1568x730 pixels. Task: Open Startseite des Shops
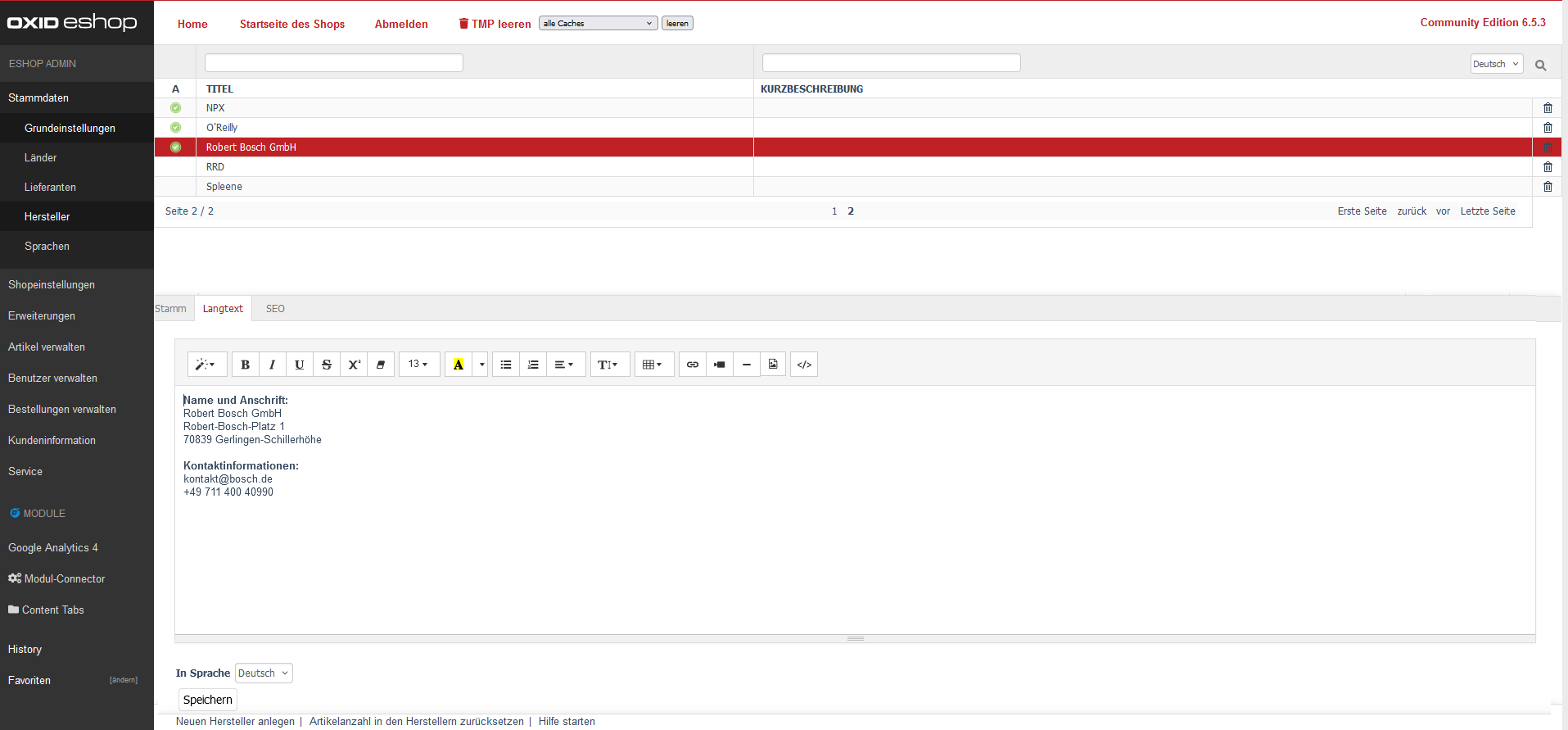(292, 24)
